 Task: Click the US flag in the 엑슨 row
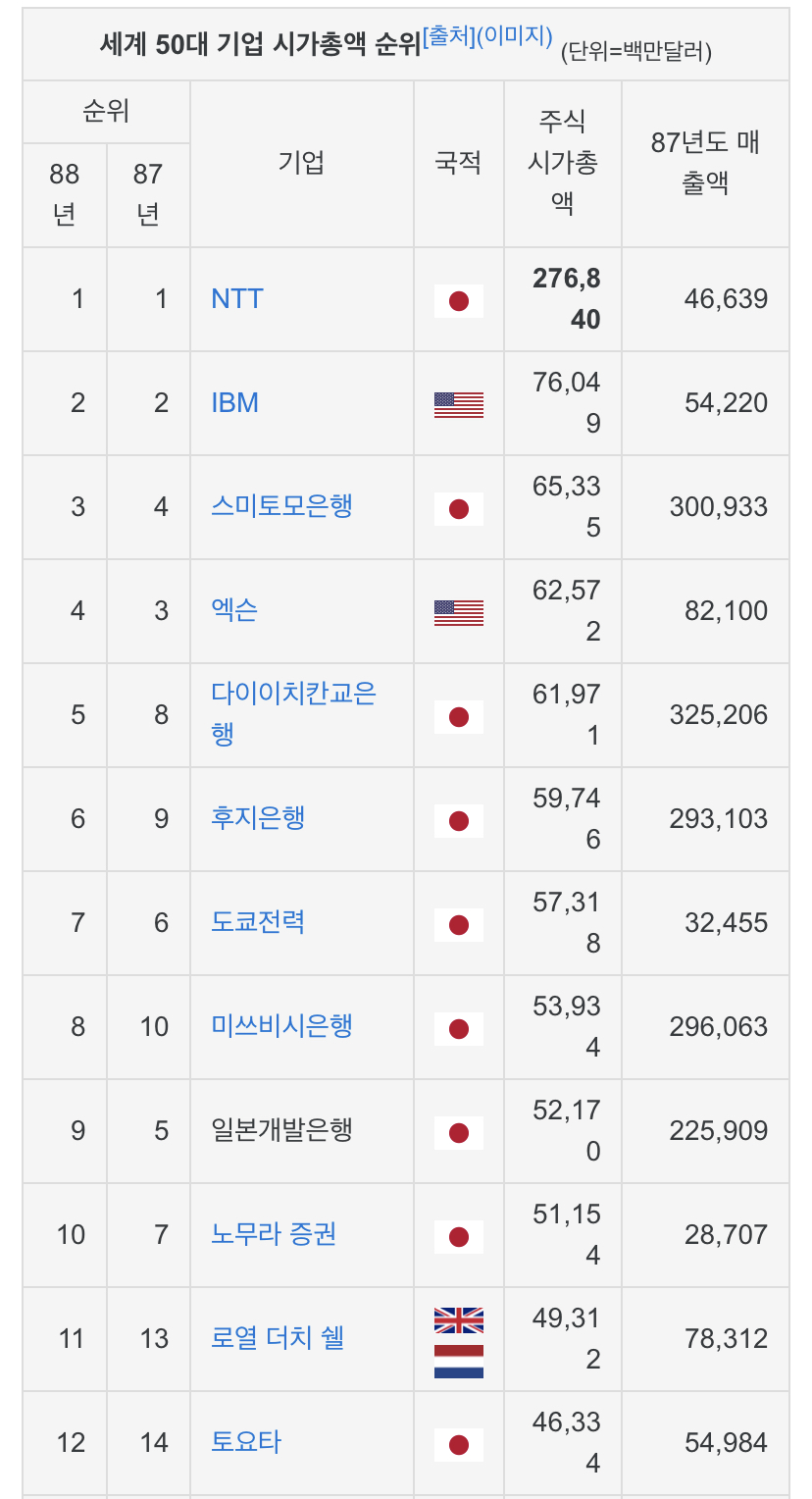click(458, 612)
